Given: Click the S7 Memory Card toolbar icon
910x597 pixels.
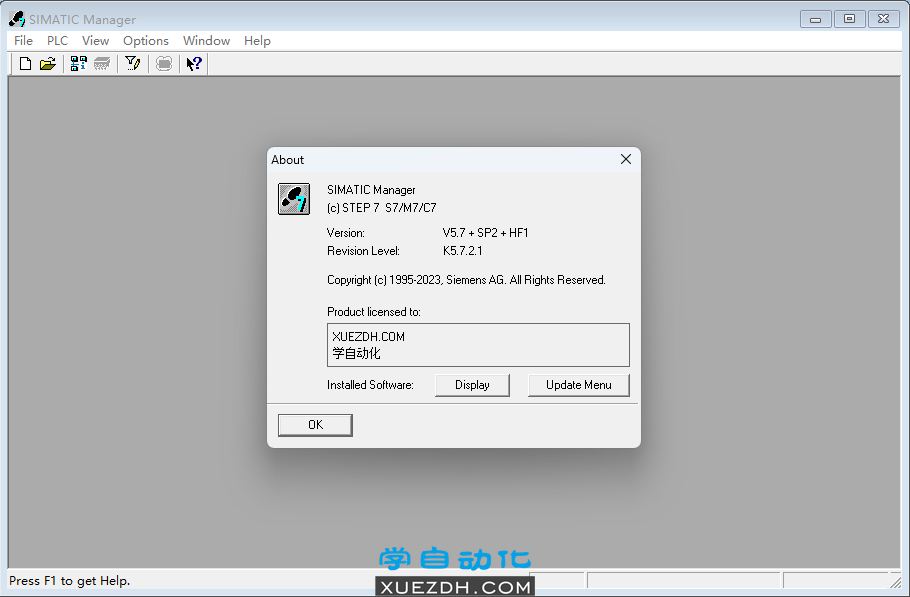Looking at the screenshot, I should tap(102, 63).
